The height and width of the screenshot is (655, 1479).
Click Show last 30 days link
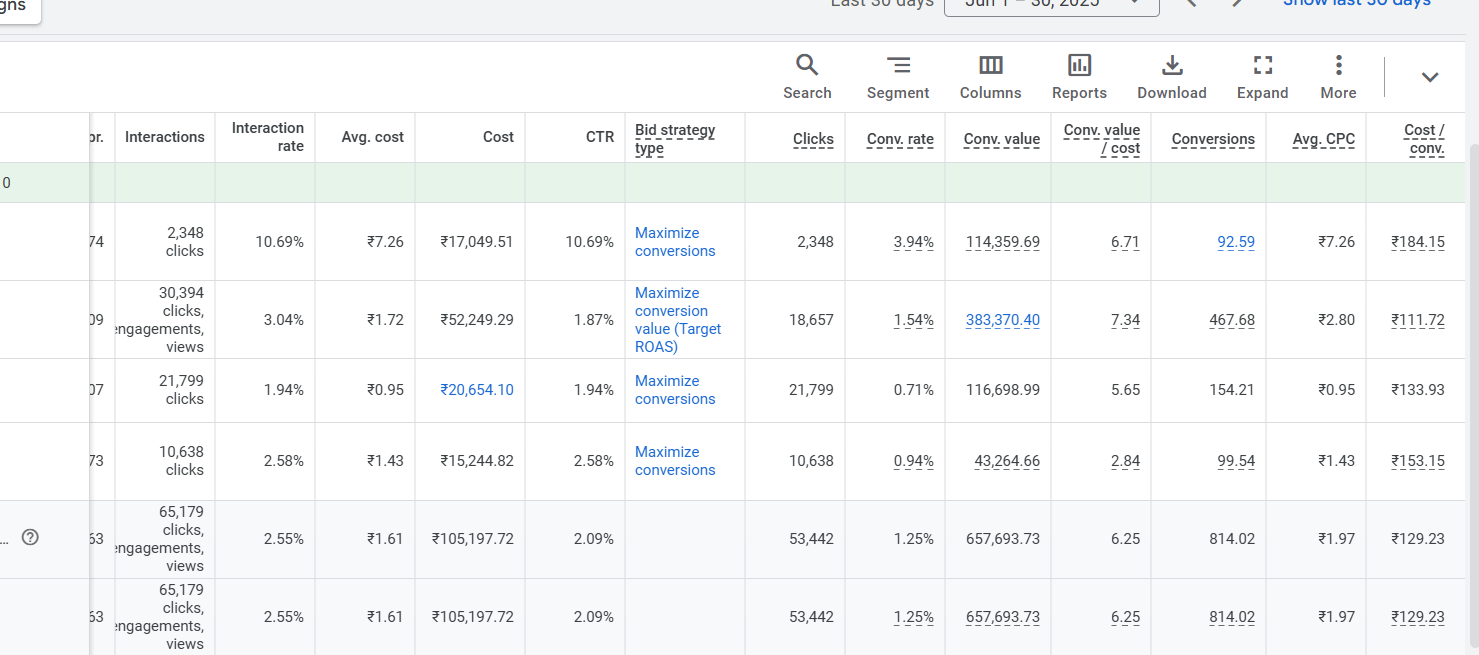pyautogui.click(x=1356, y=3)
